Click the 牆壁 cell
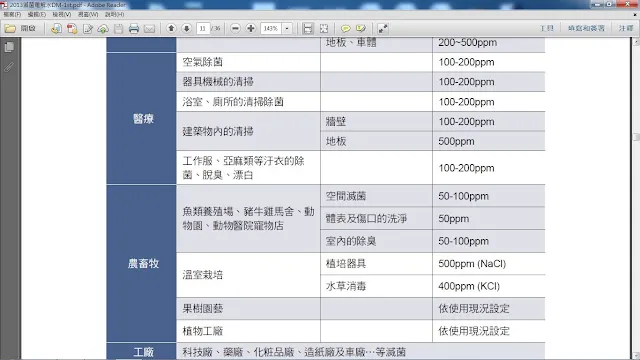 coord(376,121)
